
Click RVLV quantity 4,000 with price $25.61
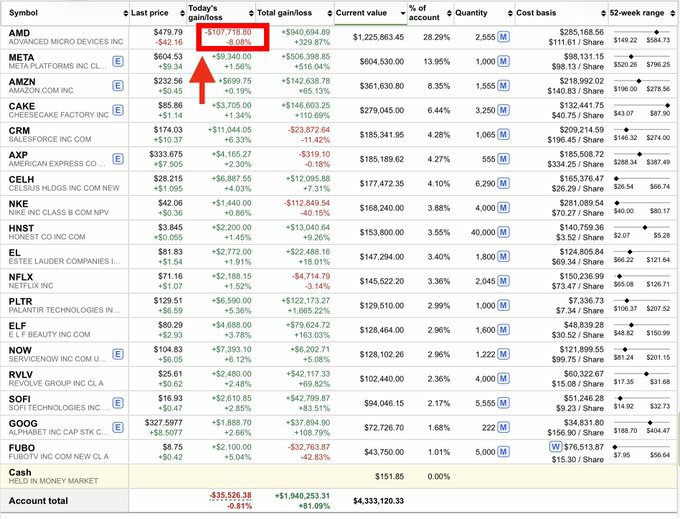485,379
